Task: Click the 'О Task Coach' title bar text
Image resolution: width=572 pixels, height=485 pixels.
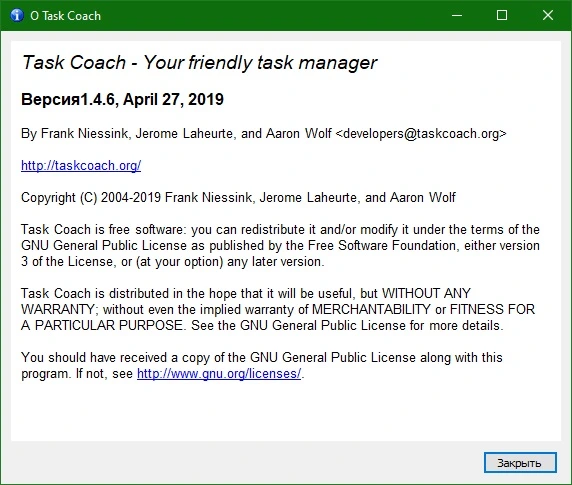Action: point(66,16)
